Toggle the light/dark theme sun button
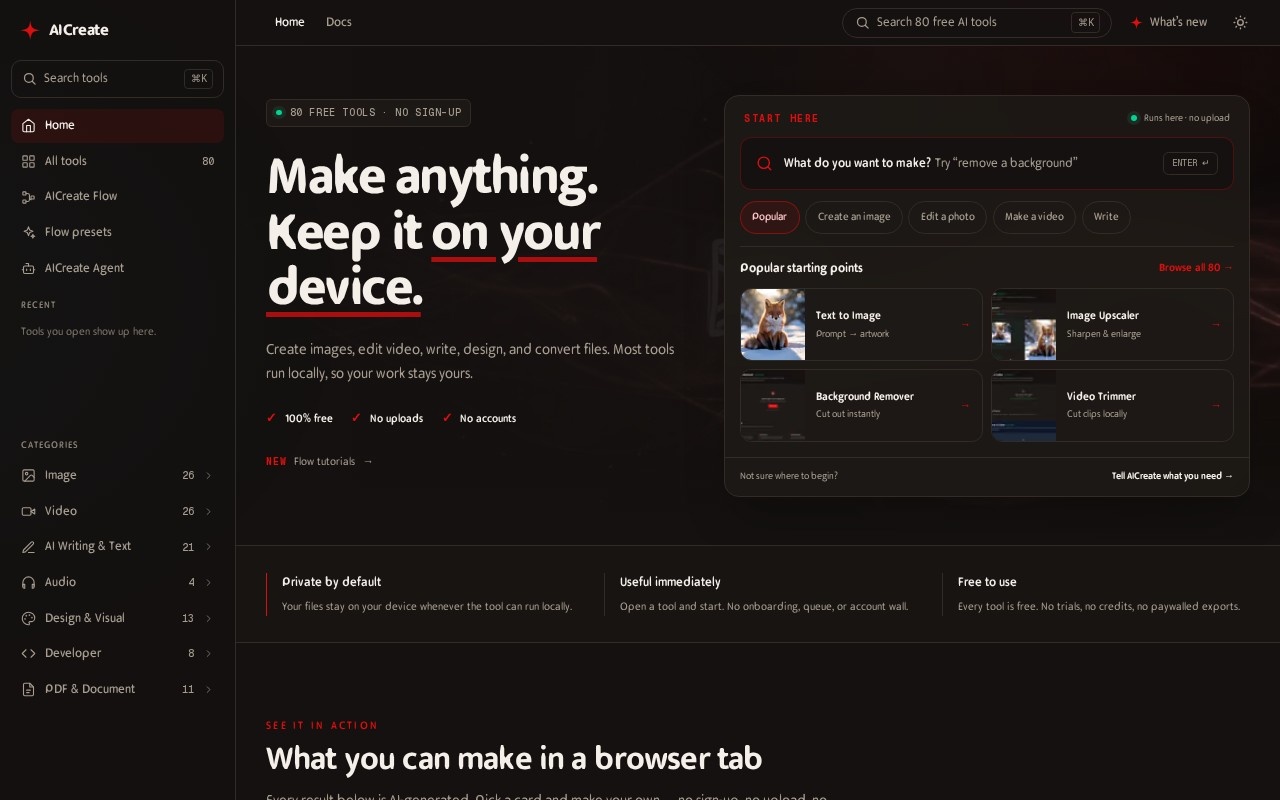 (x=1240, y=22)
